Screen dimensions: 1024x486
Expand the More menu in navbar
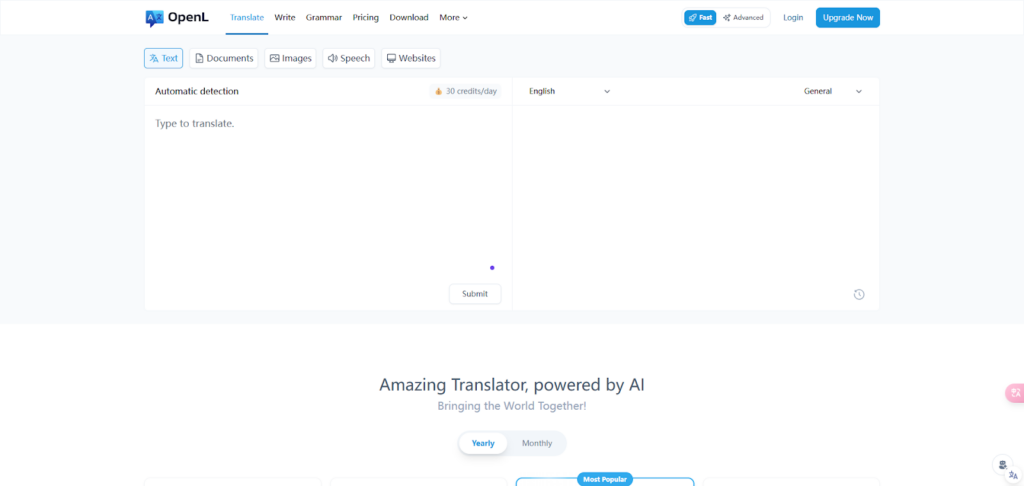coord(453,18)
